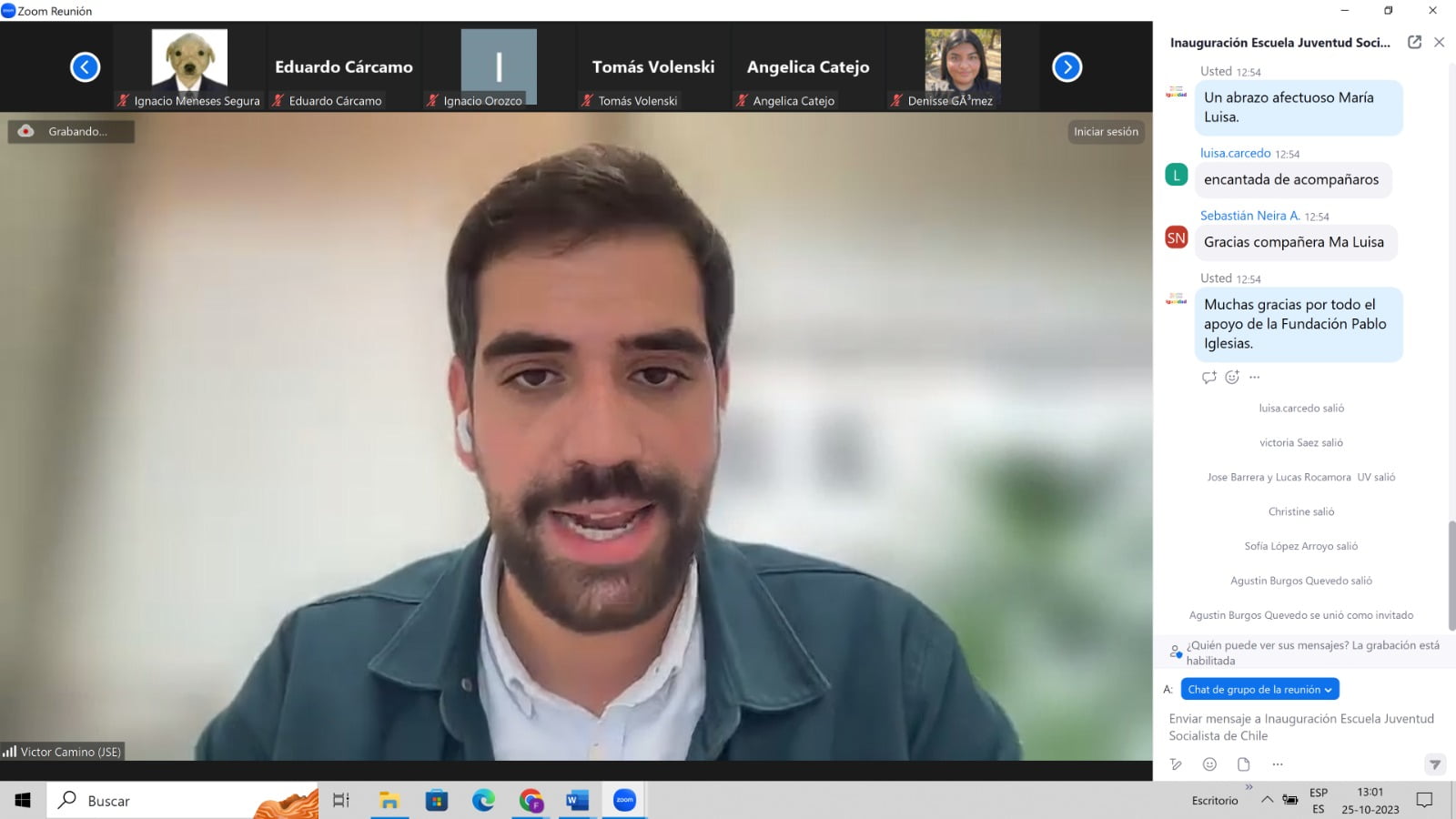Close the meeting chat panel
This screenshot has height=819, width=1456.
point(1439,42)
